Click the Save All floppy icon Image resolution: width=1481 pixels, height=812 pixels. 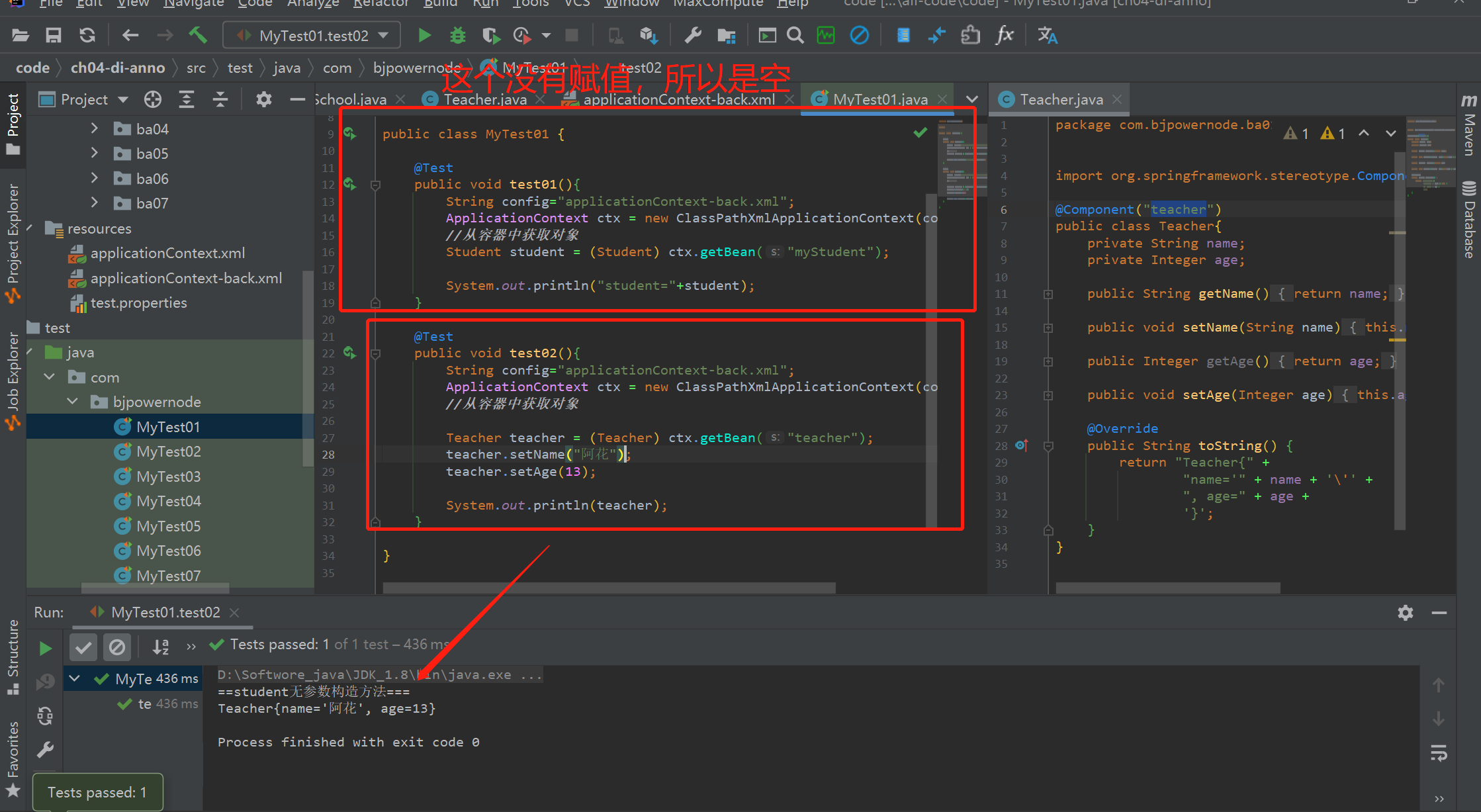(54, 35)
